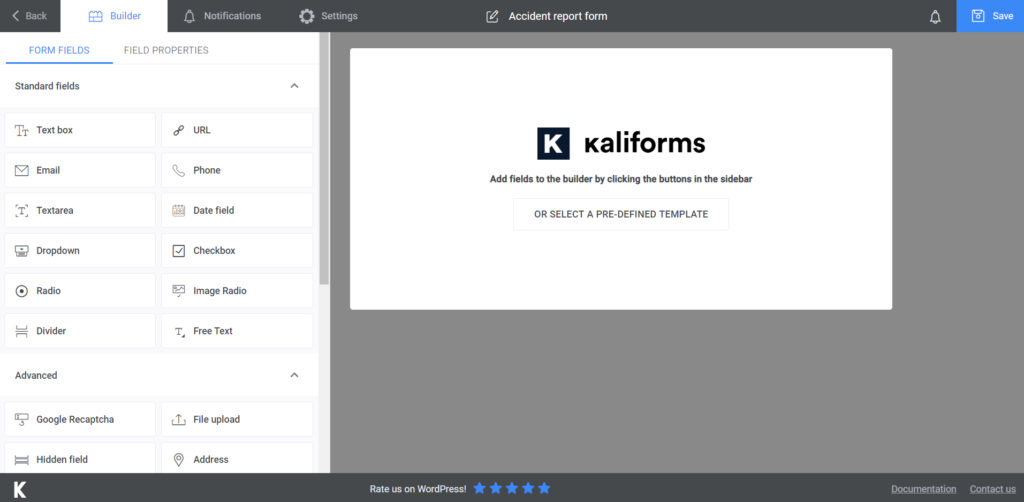
Task: Collapse the Advanced section
Action: [295, 375]
